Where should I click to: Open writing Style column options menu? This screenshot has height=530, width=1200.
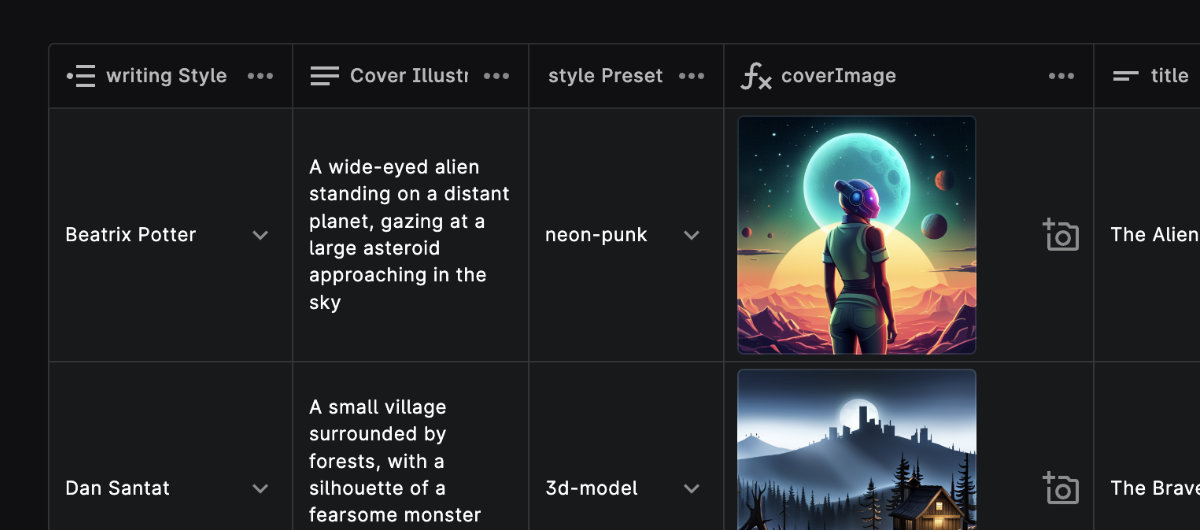click(260, 76)
